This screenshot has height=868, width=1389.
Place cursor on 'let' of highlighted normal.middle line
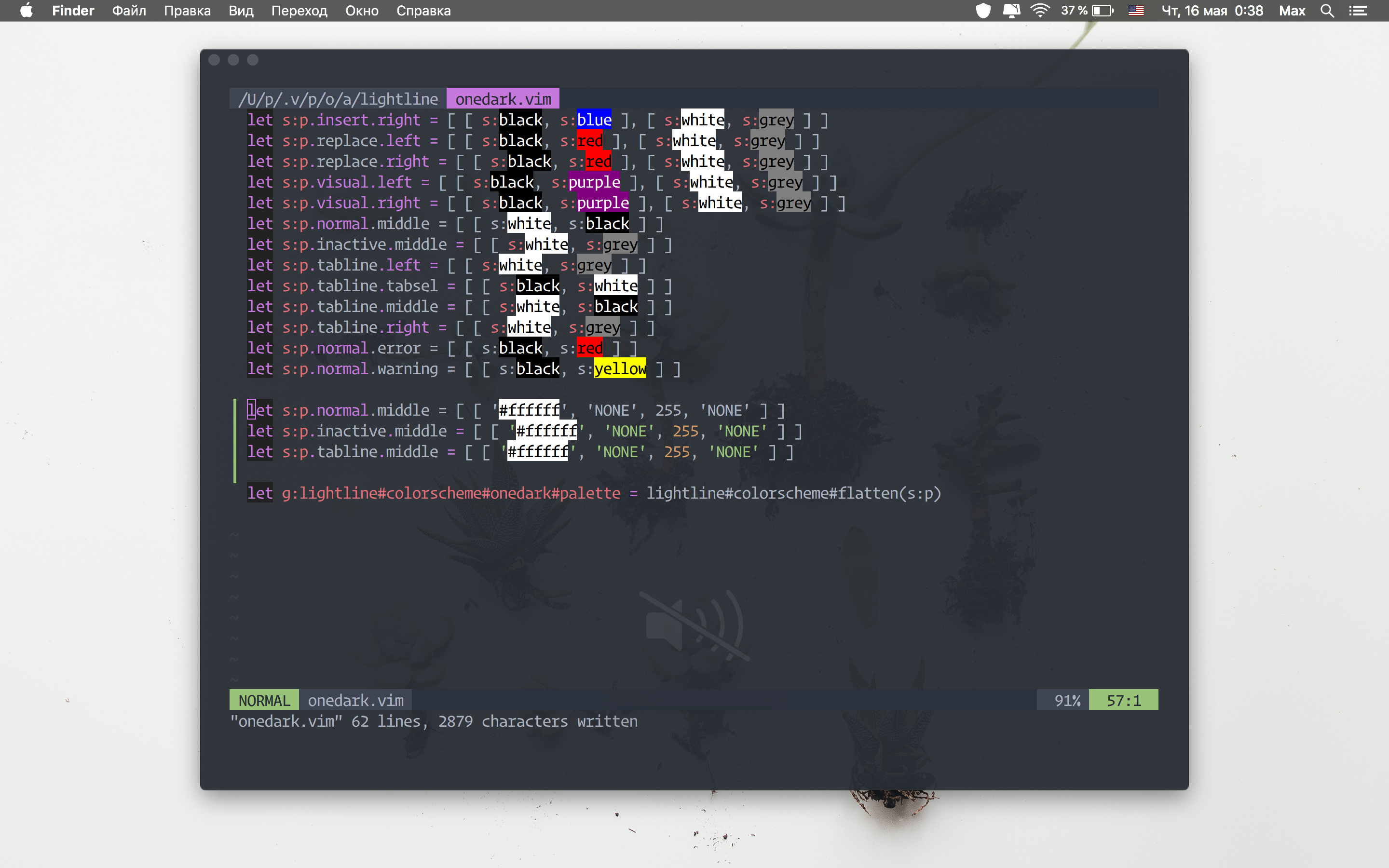point(260,410)
